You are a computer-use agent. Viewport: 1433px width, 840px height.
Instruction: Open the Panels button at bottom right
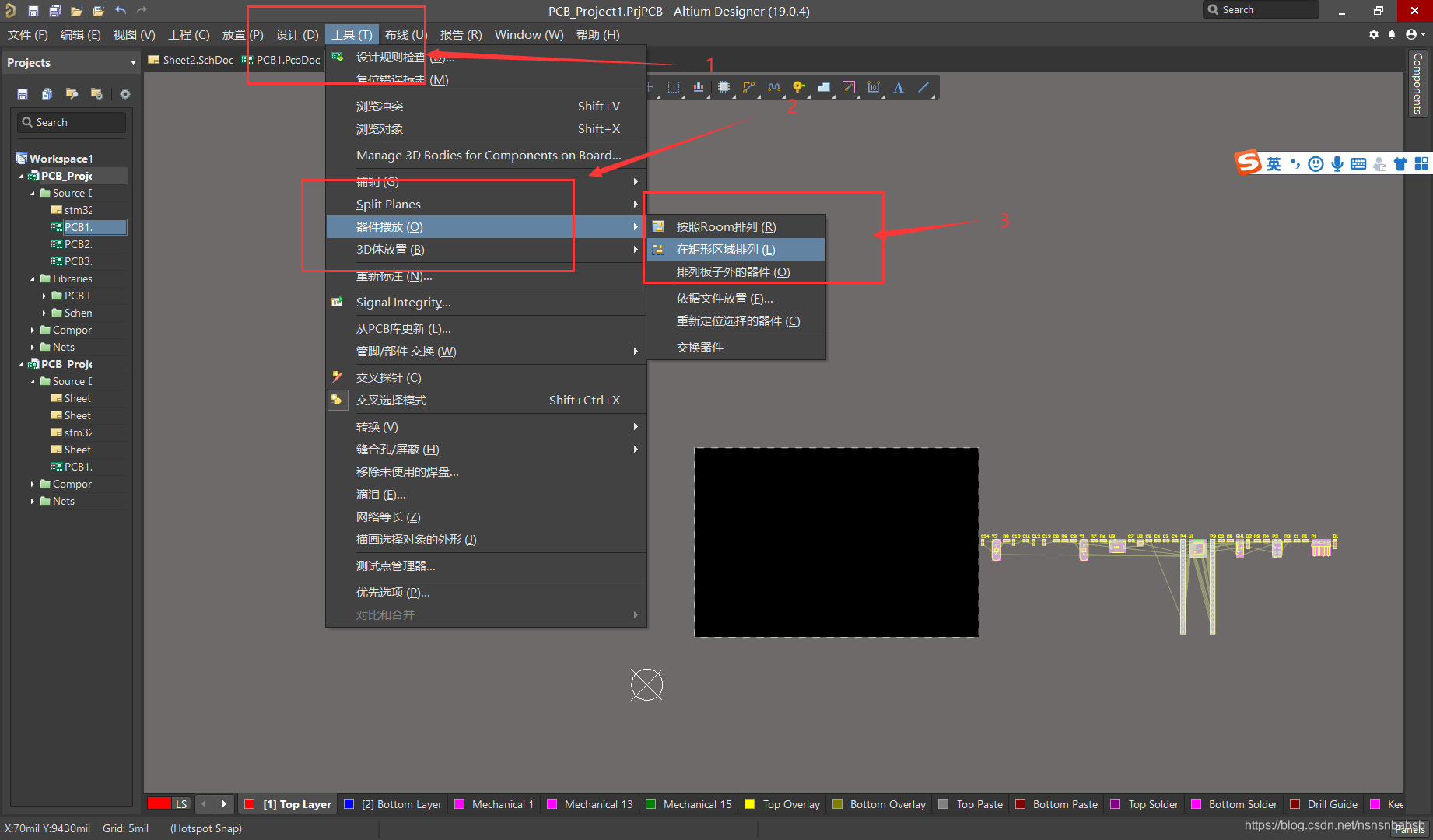(x=1410, y=829)
